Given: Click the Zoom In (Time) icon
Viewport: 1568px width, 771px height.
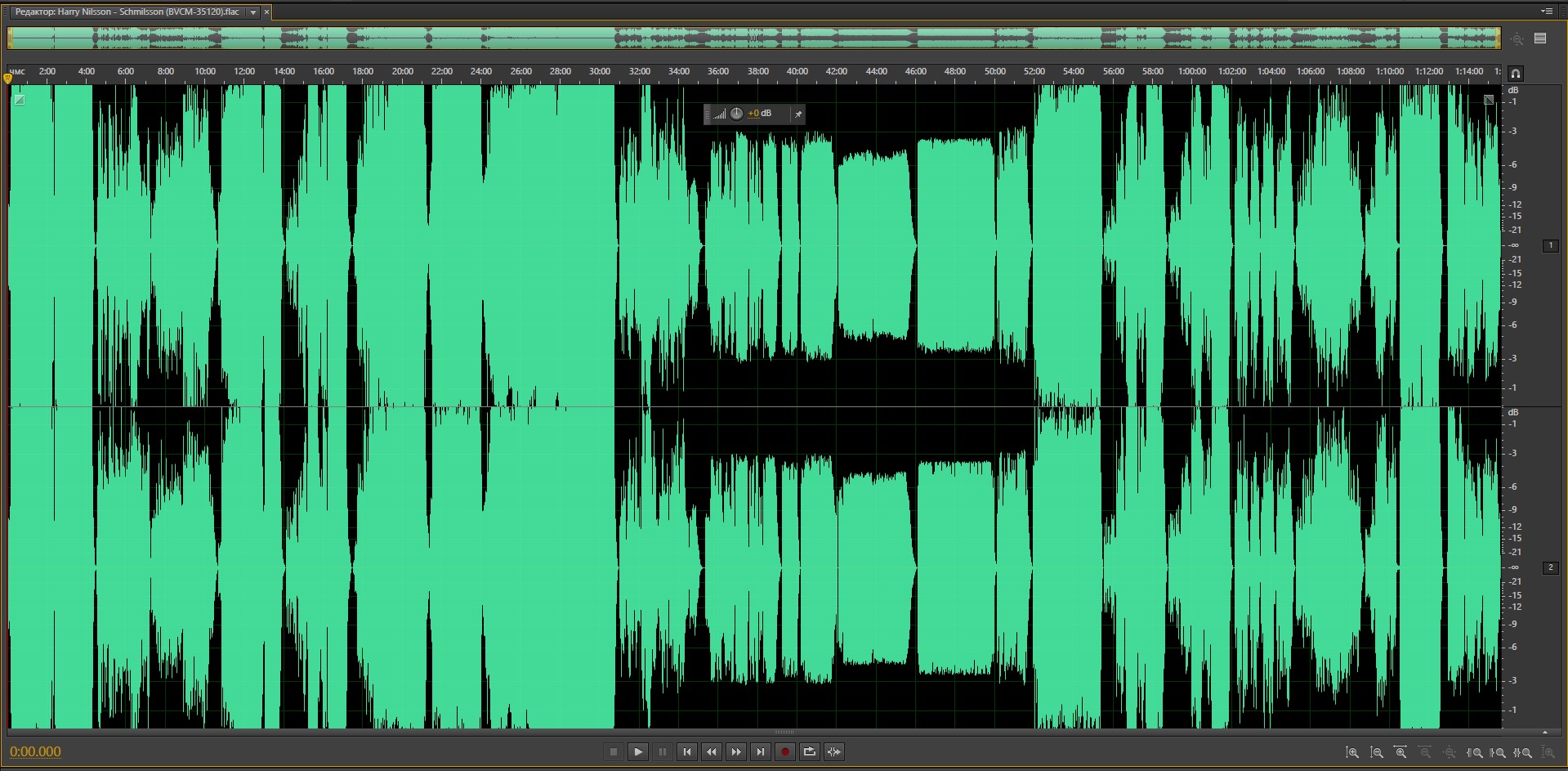Looking at the screenshot, I should 1400,752.
